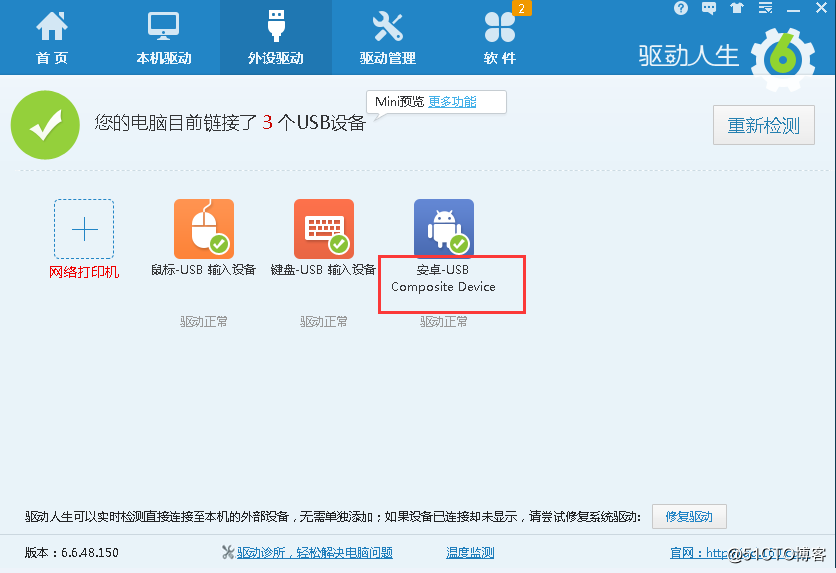Click the 驱动人生 6 gear logo
Image resolution: width=836 pixels, height=573 pixels.
click(783, 58)
